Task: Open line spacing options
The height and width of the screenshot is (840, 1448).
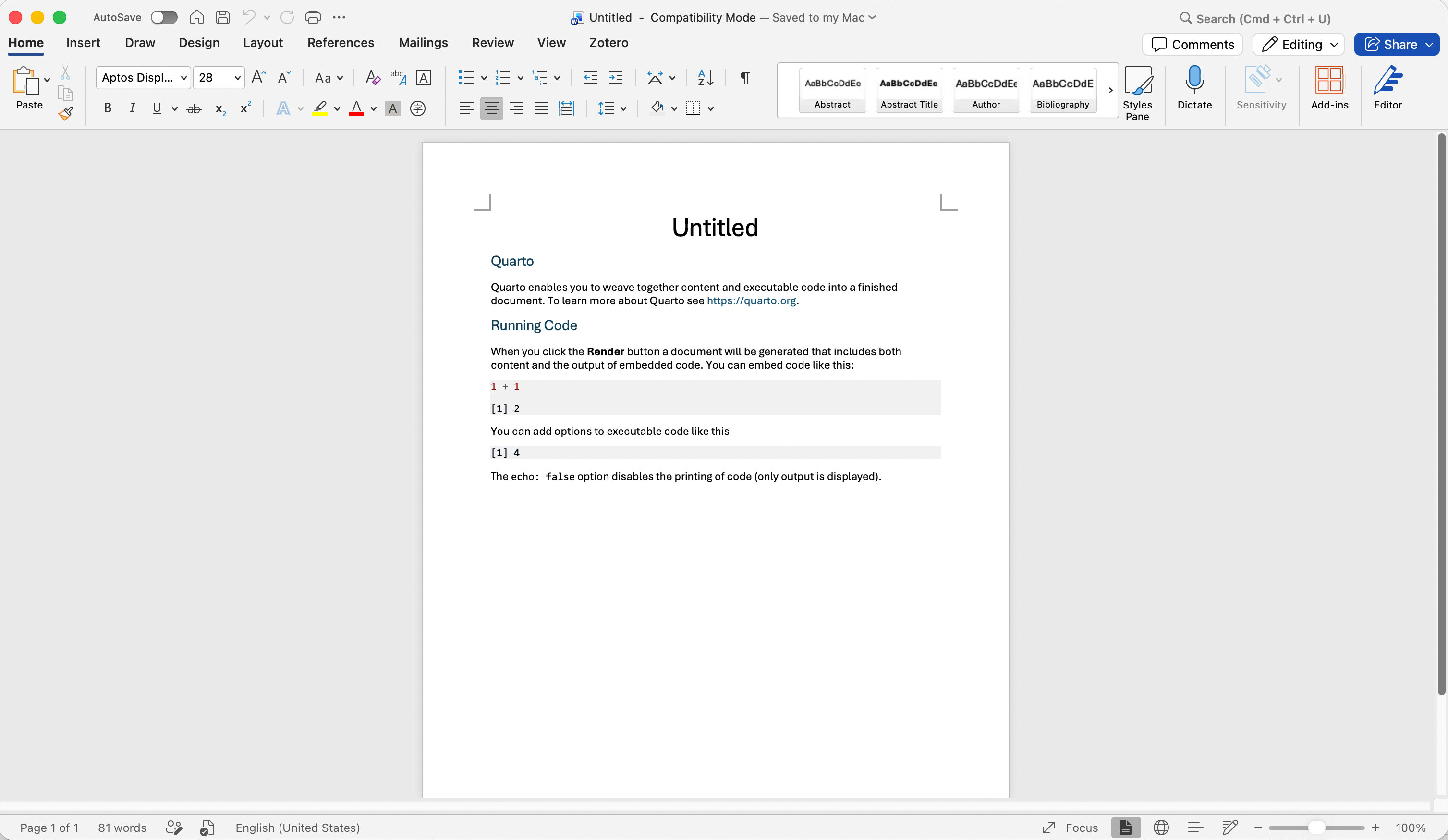Action: [x=611, y=108]
